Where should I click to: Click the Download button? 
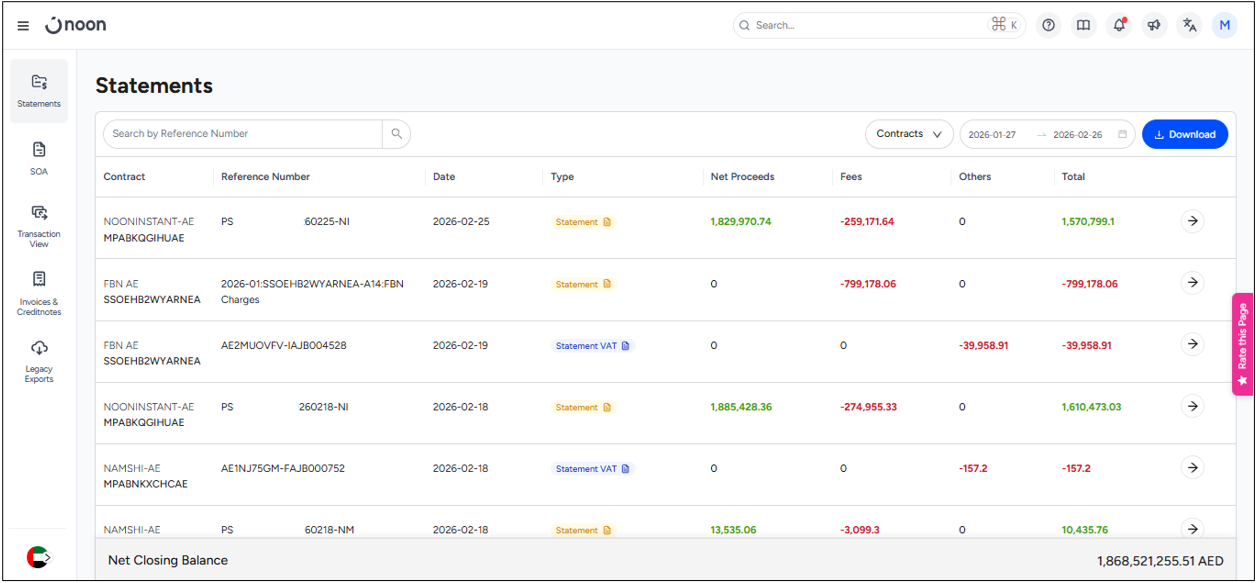(x=1184, y=134)
